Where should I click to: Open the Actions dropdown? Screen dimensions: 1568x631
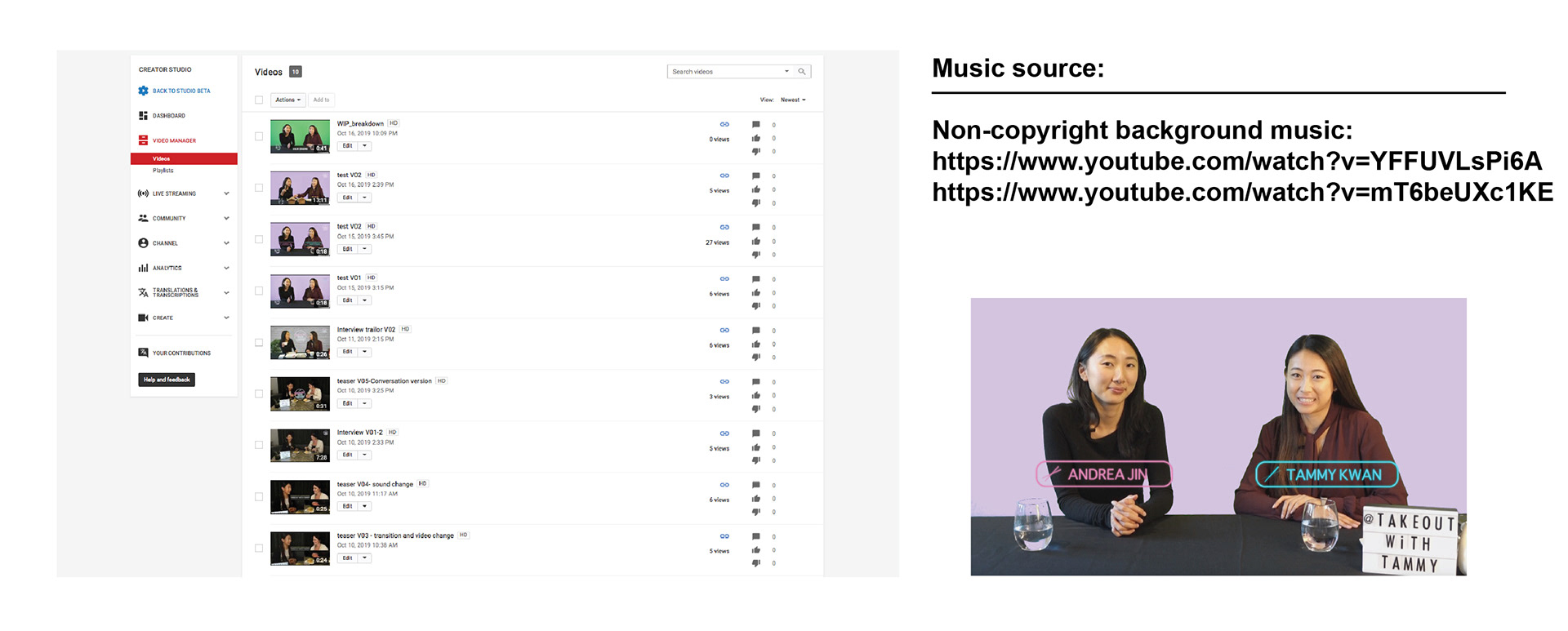tap(288, 100)
